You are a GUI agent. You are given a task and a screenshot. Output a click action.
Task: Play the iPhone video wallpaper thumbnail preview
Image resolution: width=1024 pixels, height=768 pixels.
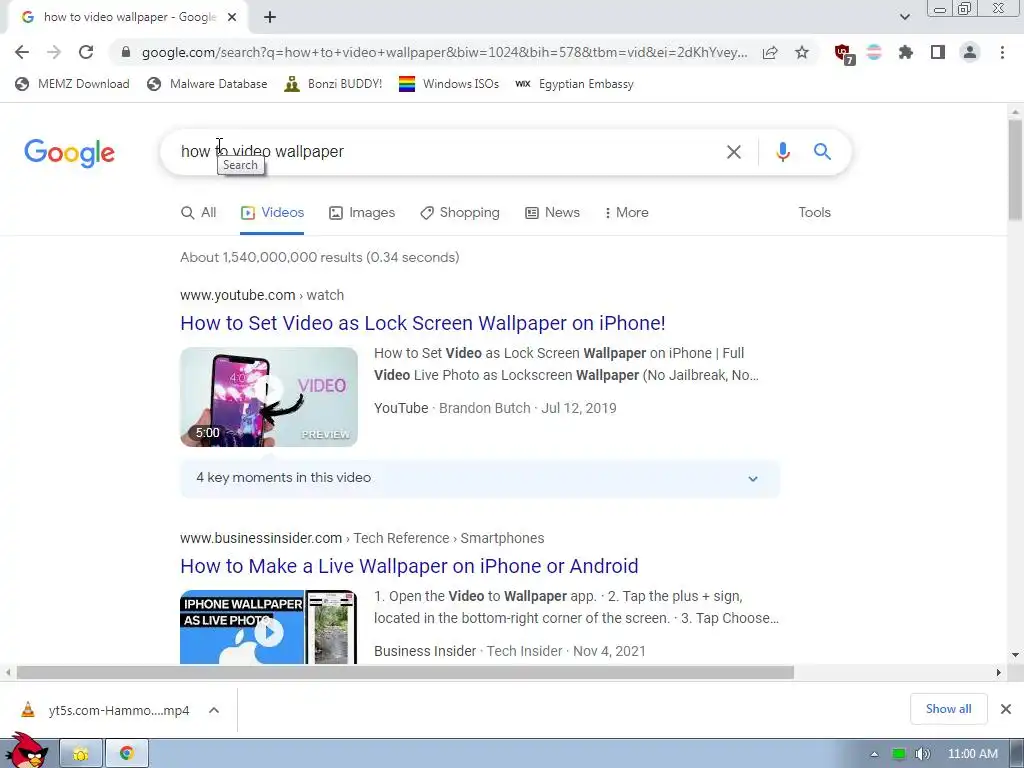pos(269,397)
